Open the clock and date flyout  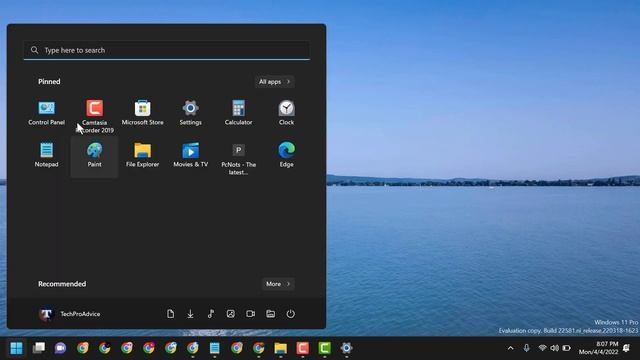pos(598,348)
